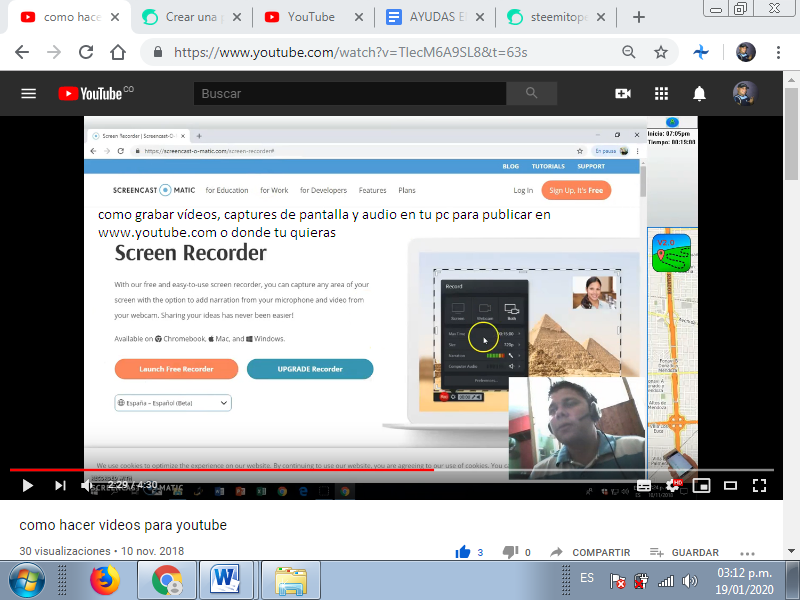This screenshot has height=600, width=800.
Task: Click GUARDAR to save the video
Action: (x=684, y=552)
